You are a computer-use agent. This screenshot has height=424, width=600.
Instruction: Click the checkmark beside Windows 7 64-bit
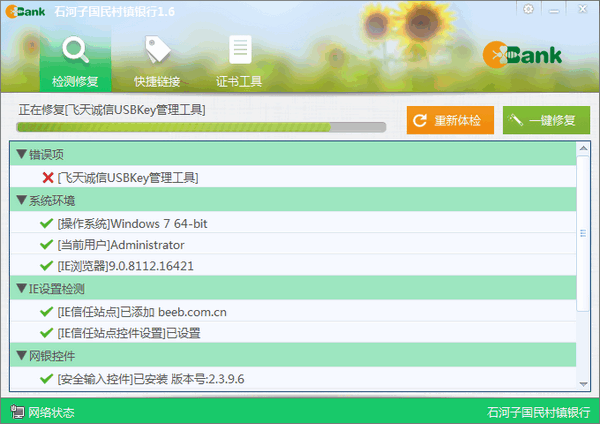pyautogui.click(x=47, y=223)
